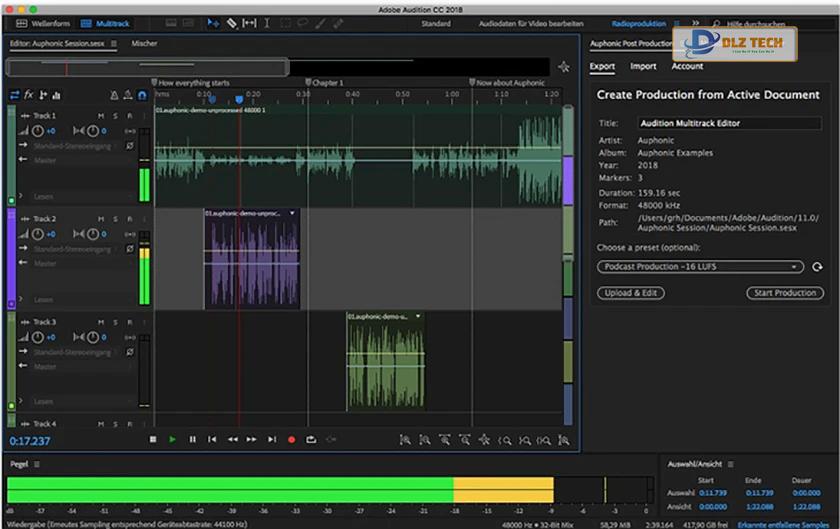The image size is (840, 529).
Task: Click Zoom In at In Point icon
Action: [504, 441]
